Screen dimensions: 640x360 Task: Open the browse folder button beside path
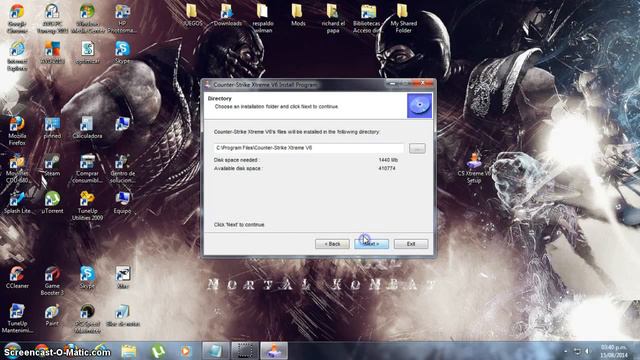(x=417, y=148)
